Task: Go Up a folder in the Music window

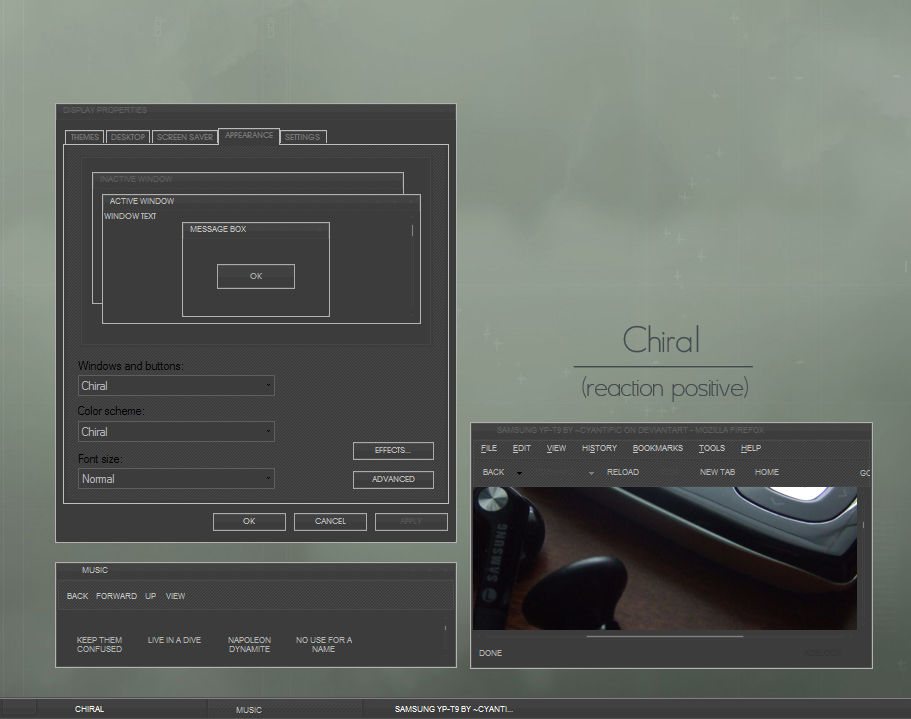Action: click(x=150, y=595)
